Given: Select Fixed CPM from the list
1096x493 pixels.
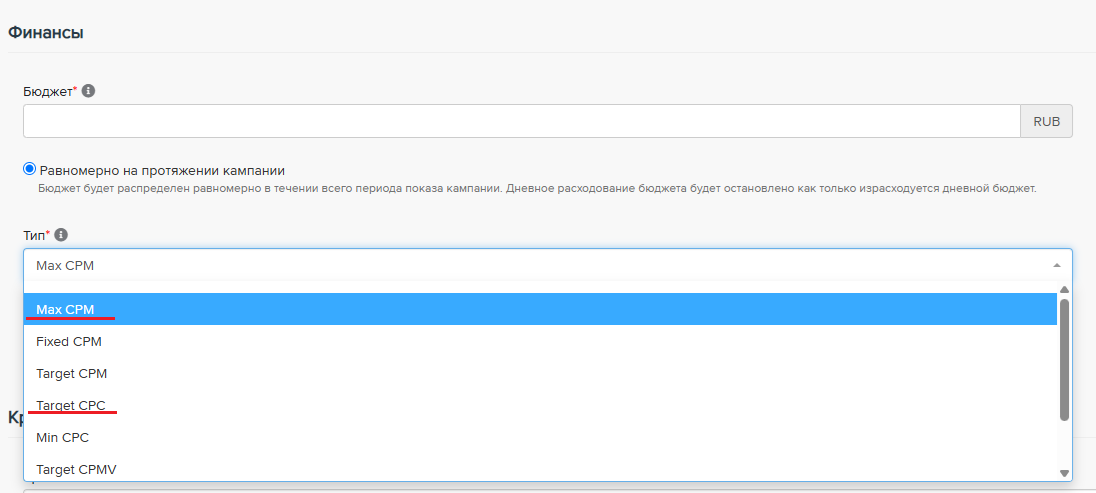Looking at the screenshot, I should [x=69, y=341].
